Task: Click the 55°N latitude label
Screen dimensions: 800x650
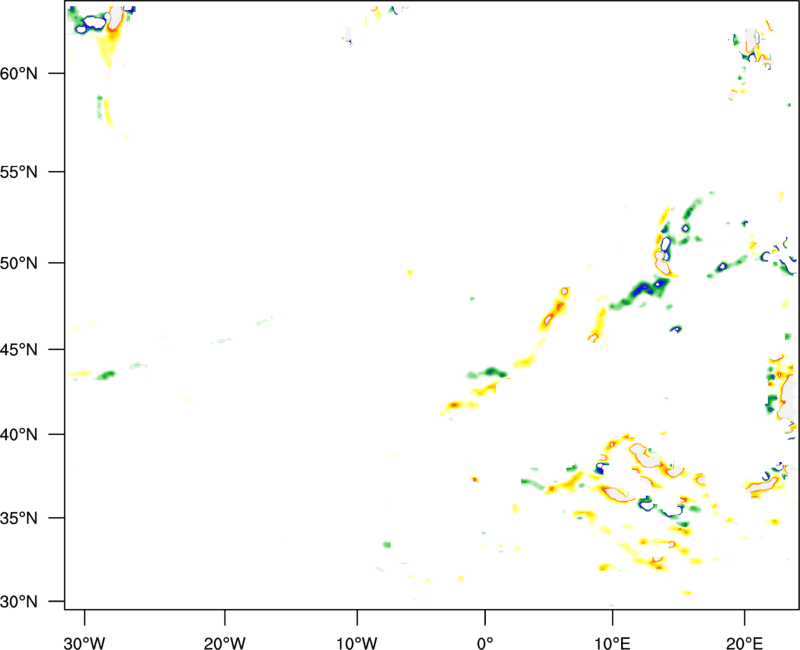Action: [19, 172]
